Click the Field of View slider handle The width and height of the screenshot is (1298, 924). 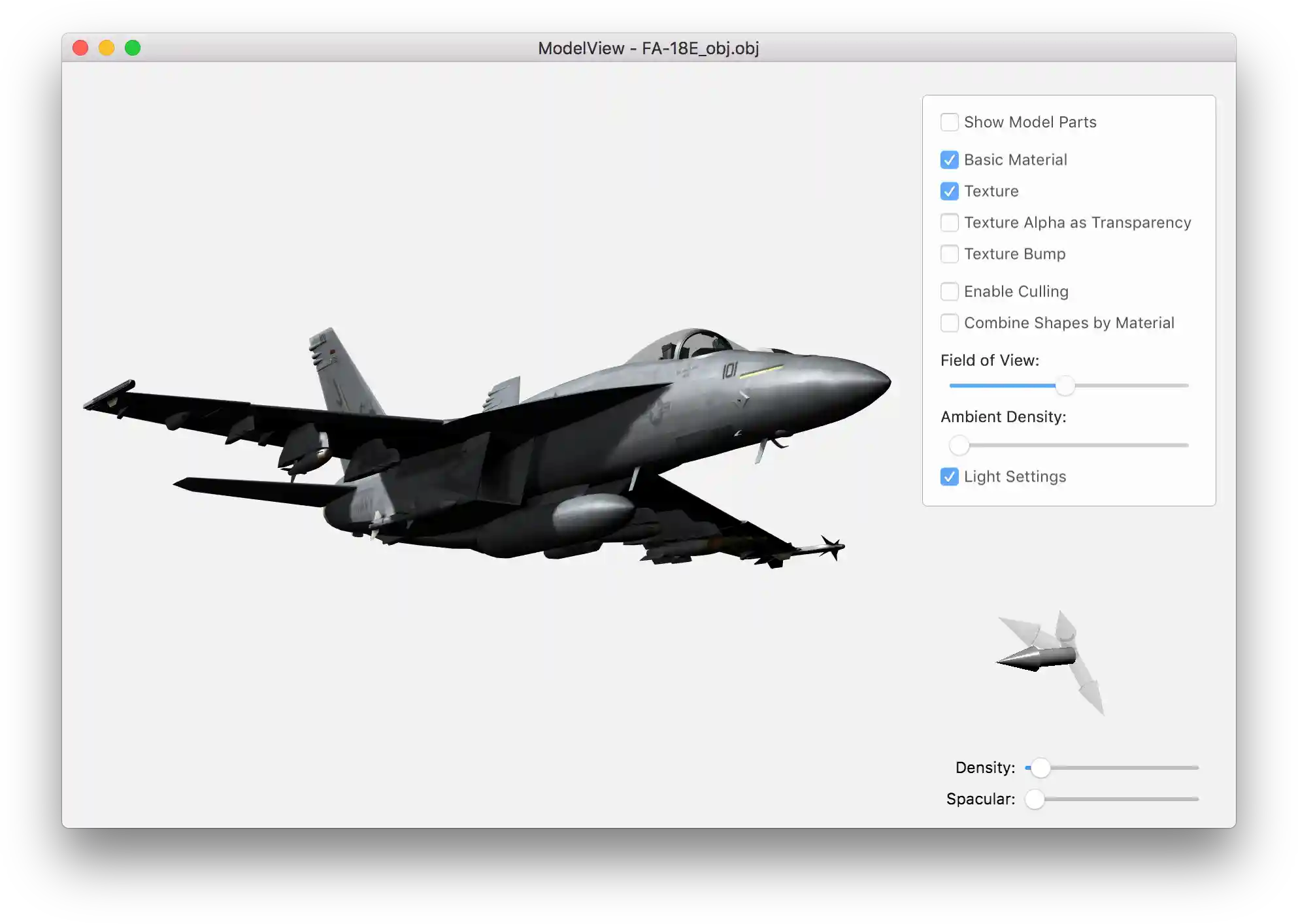[1065, 386]
